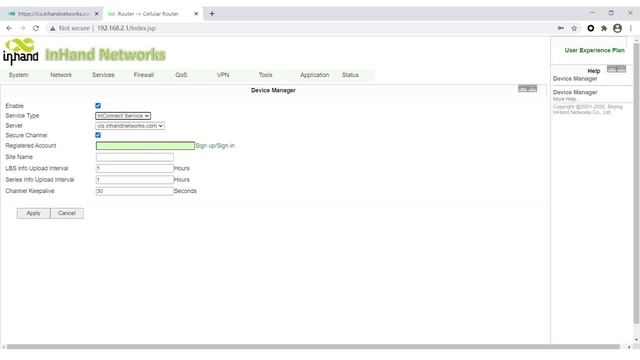
Task: Click the circular extension icon
Action: 591,28
